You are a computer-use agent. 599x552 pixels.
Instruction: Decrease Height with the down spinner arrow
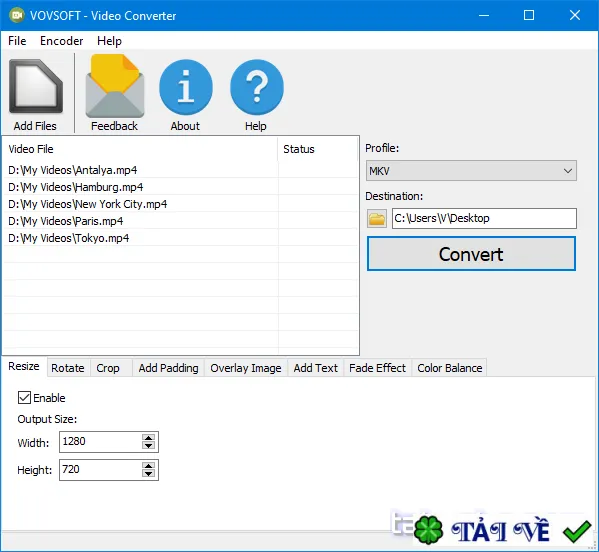point(148,474)
